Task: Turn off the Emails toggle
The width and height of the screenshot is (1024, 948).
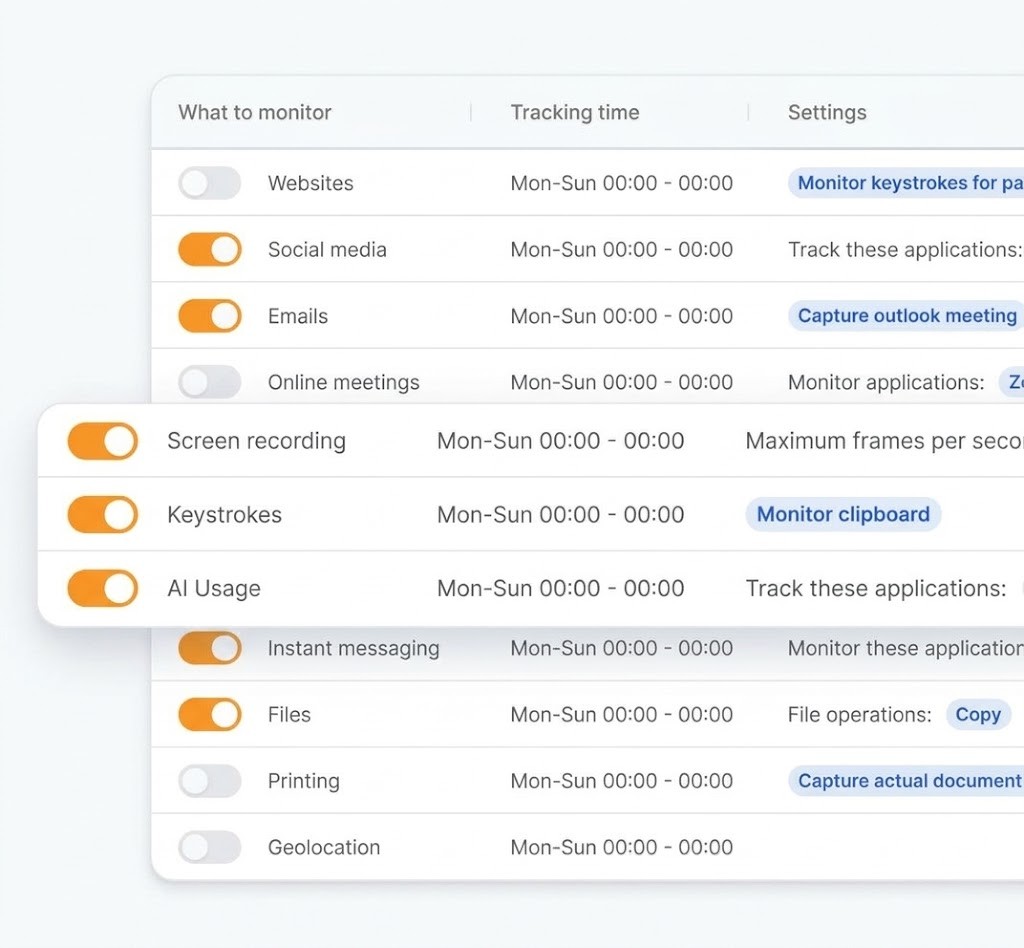Action: coord(210,316)
